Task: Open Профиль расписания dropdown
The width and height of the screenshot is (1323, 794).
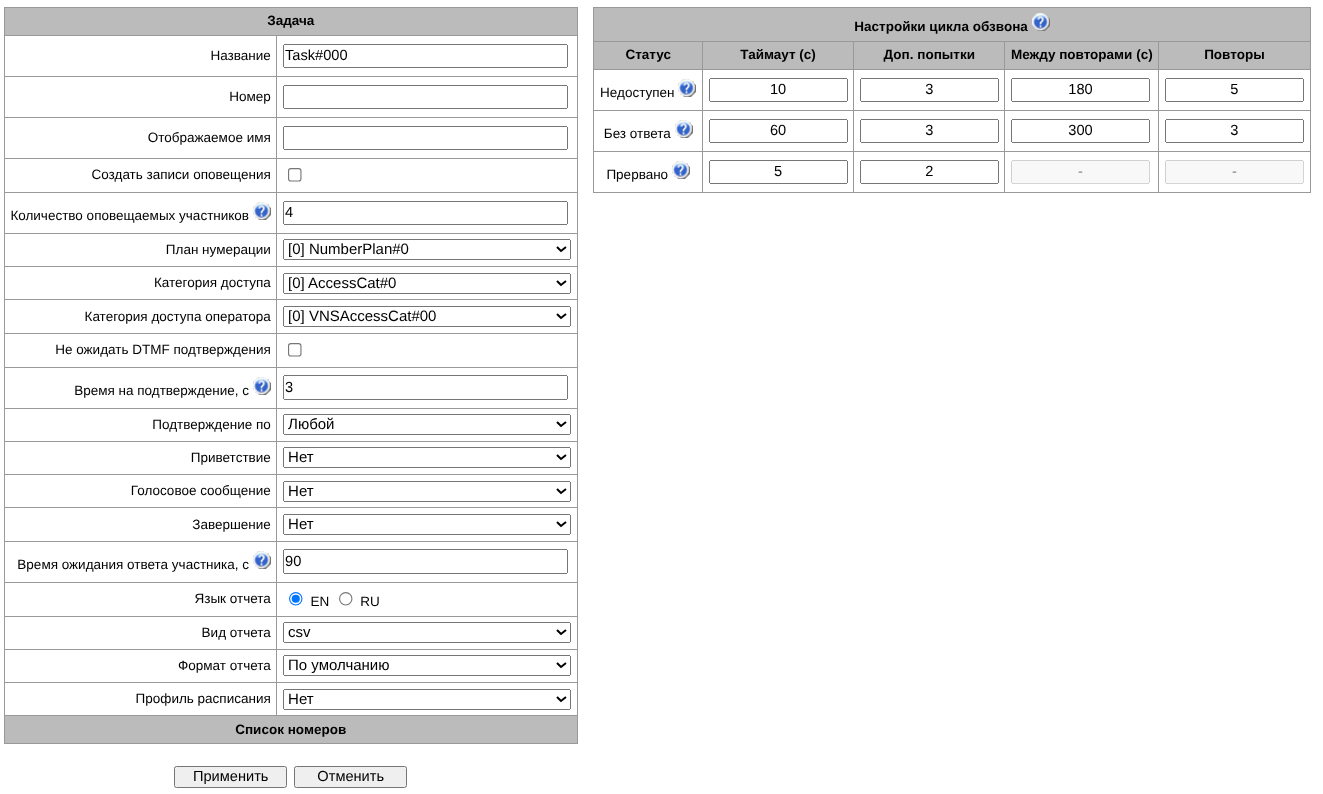Action: pos(426,700)
